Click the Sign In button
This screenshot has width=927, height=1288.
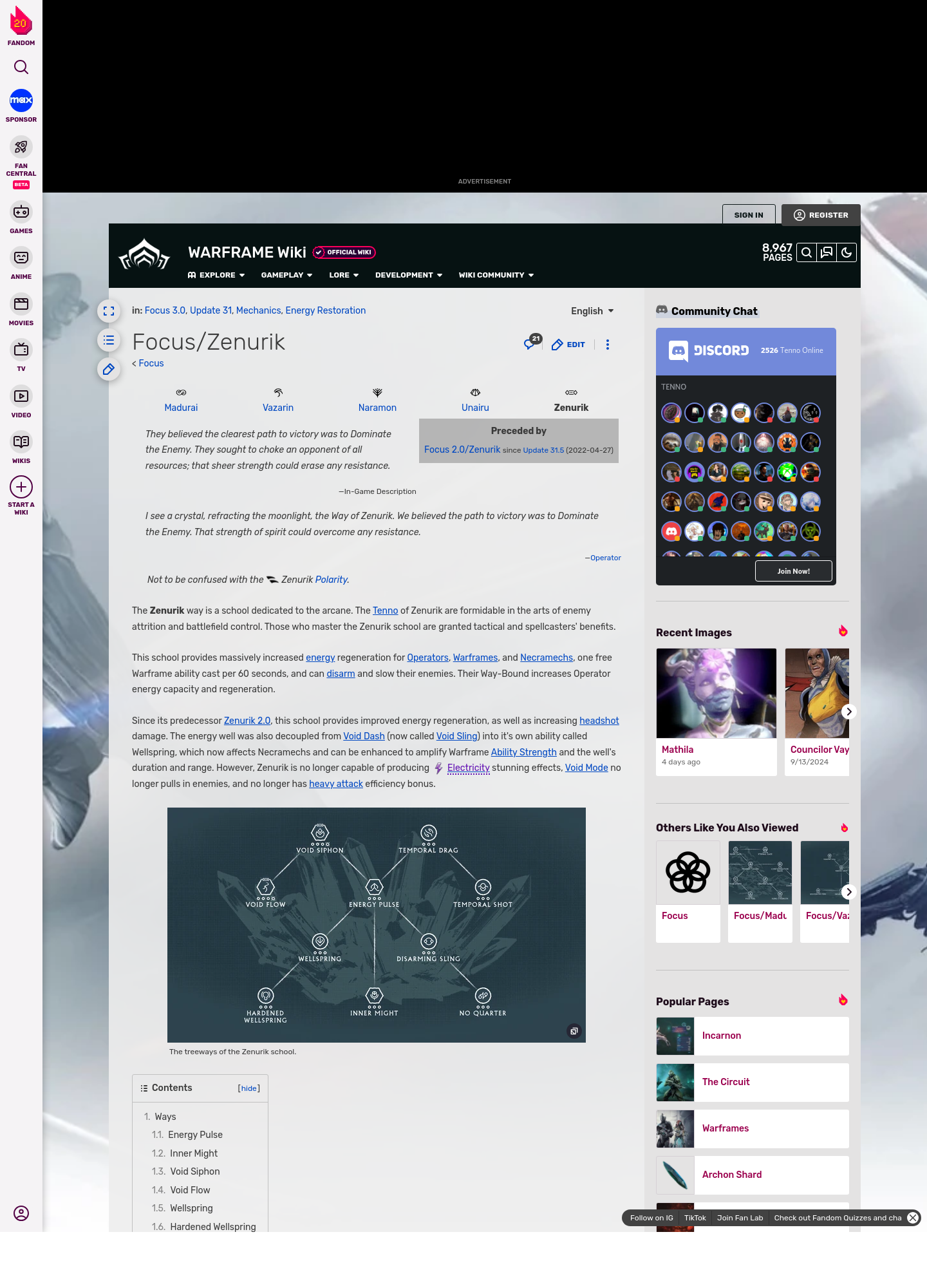point(749,215)
